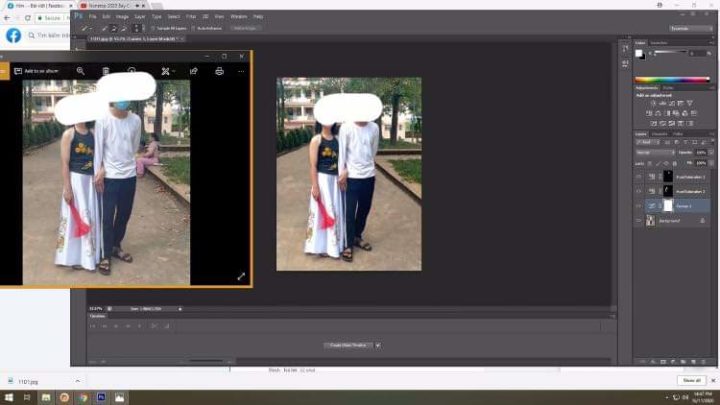This screenshot has height=405, width=720.
Task: Click the delete trash icon in Photos
Action: 106,71
